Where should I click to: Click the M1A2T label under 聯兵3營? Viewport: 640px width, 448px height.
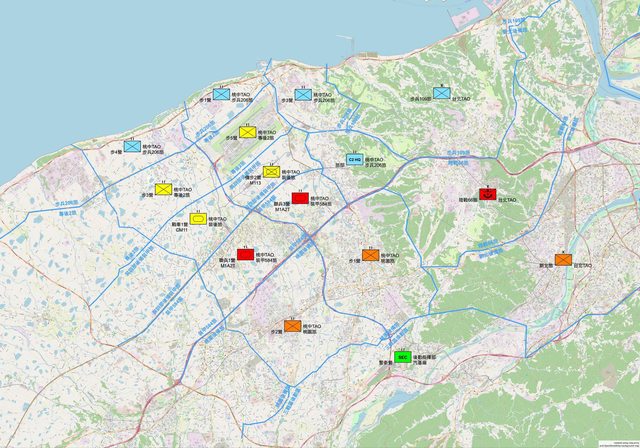coord(282,211)
